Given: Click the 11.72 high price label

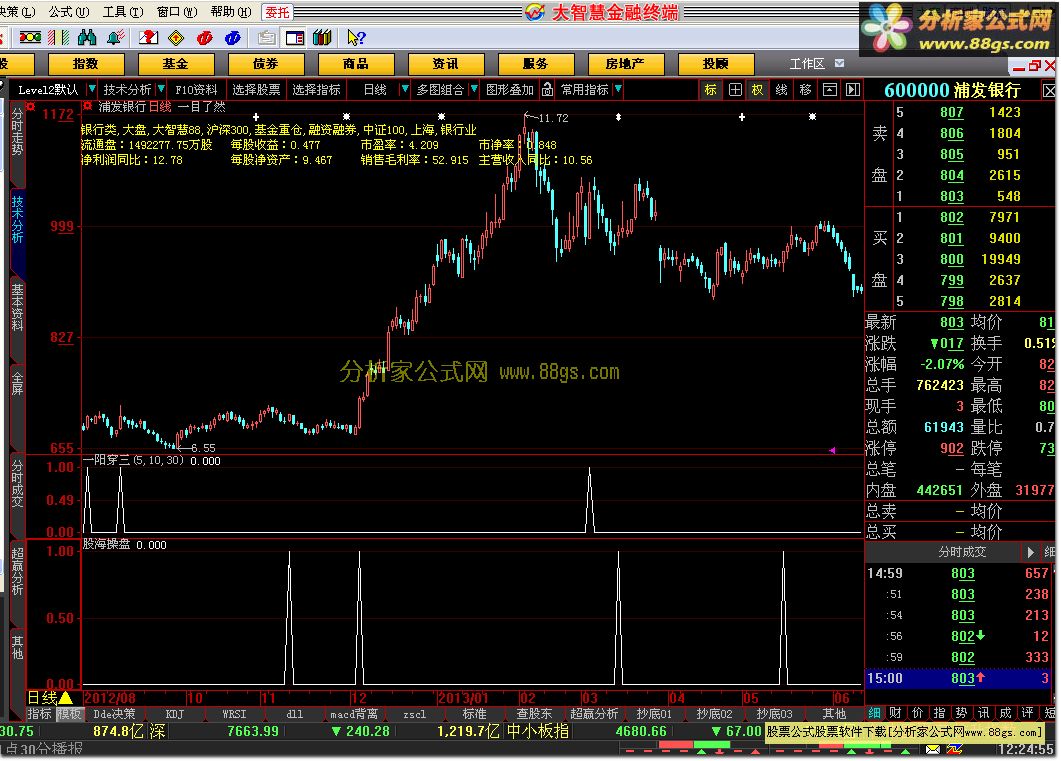Looking at the screenshot, I should click(x=554, y=118).
